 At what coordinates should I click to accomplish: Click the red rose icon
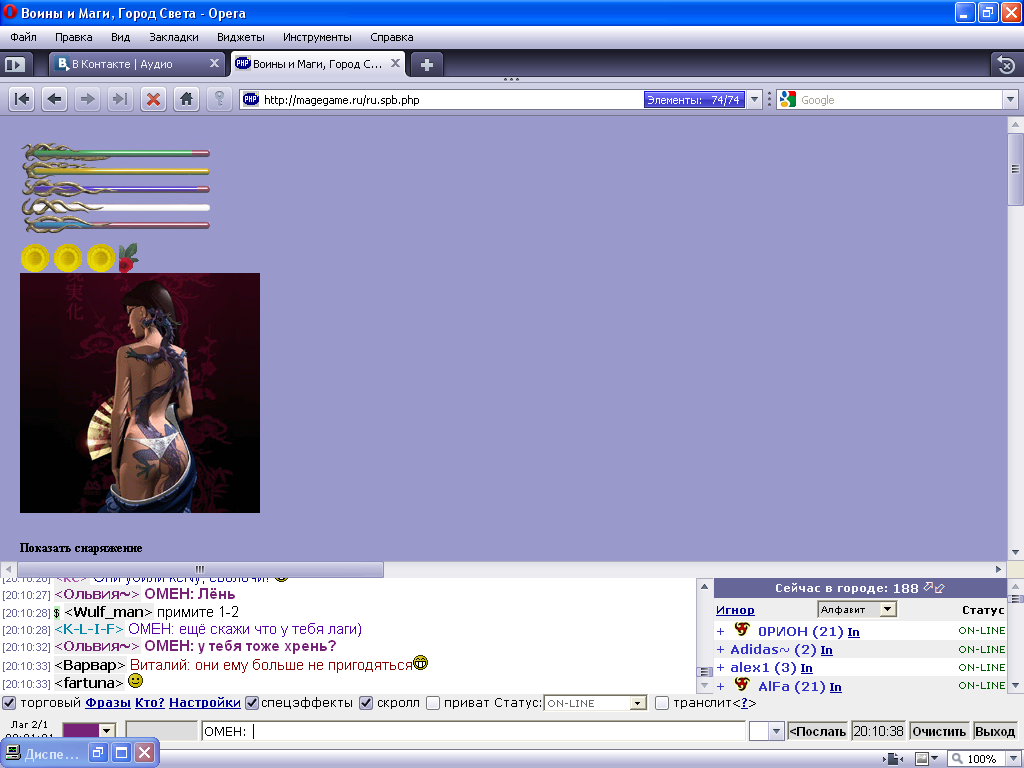(128, 257)
